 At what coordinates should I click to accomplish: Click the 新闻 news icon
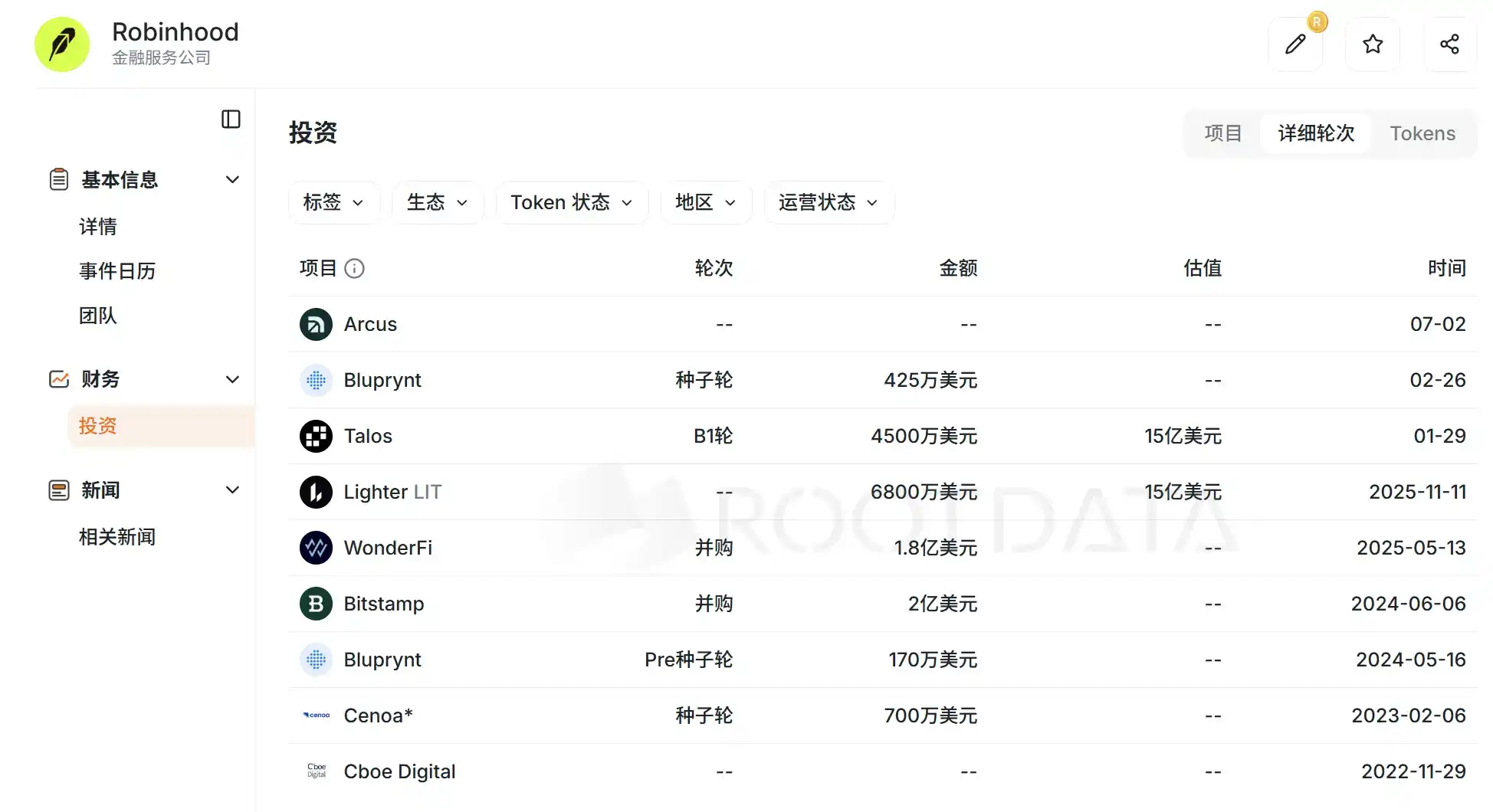(x=59, y=490)
